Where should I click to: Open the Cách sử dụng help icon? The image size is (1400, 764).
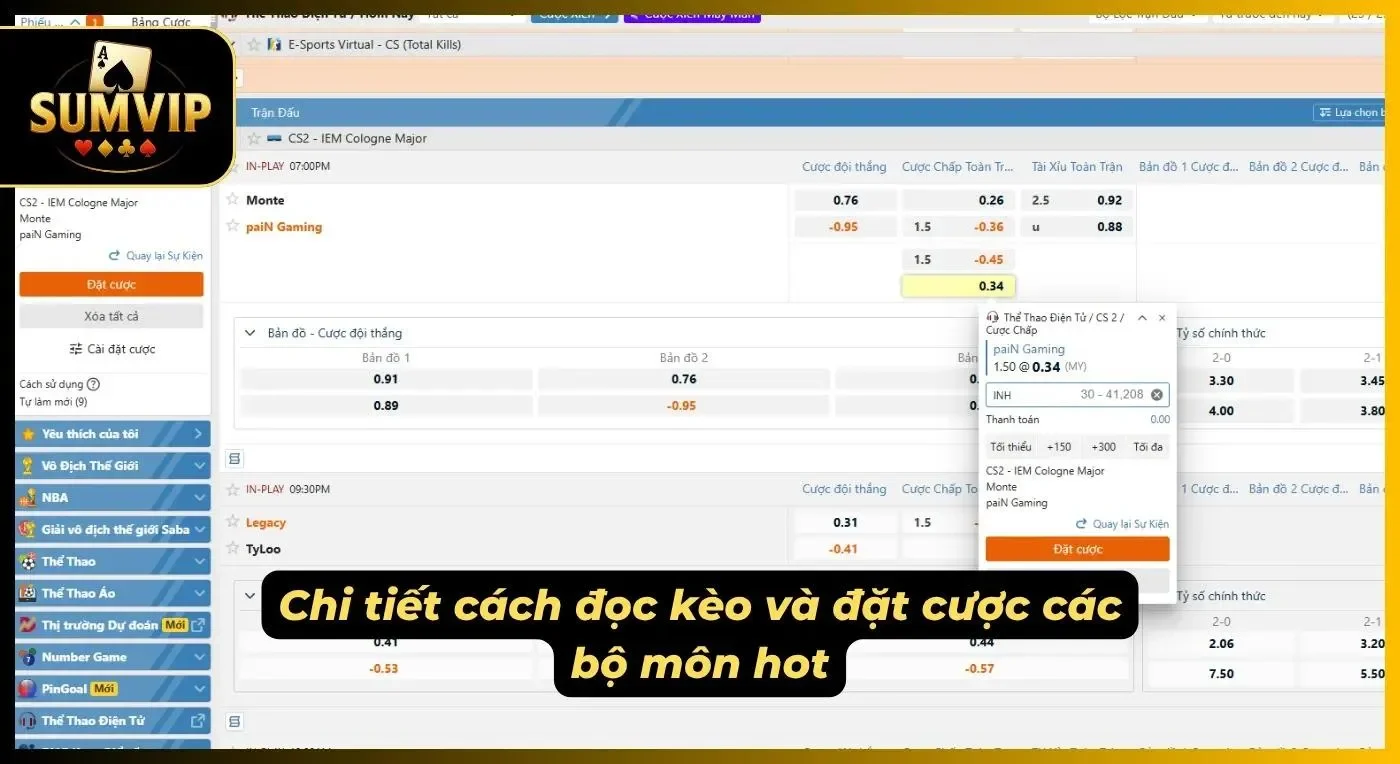pos(93,384)
